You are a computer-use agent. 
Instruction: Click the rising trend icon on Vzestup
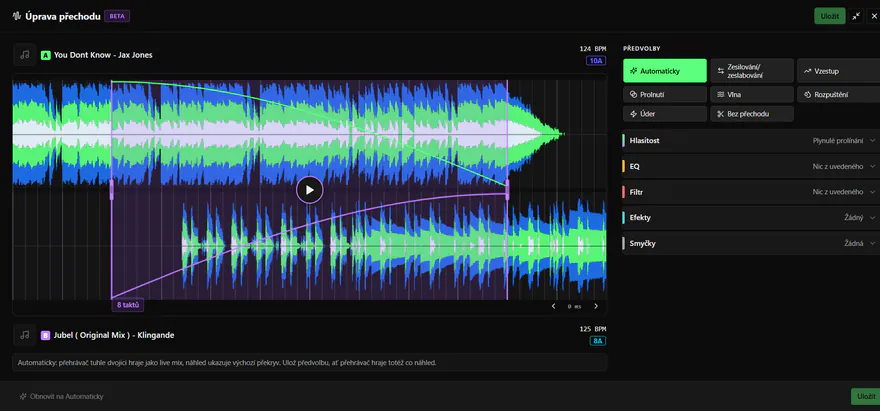[808, 71]
